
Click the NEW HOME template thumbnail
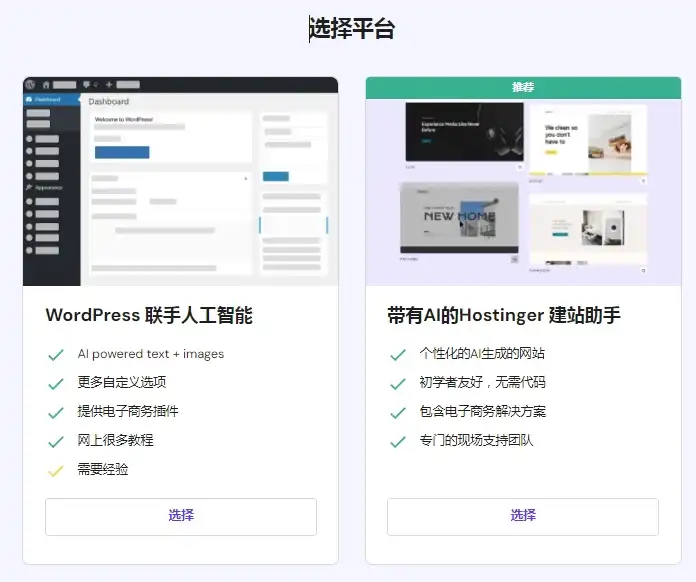[459, 218]
